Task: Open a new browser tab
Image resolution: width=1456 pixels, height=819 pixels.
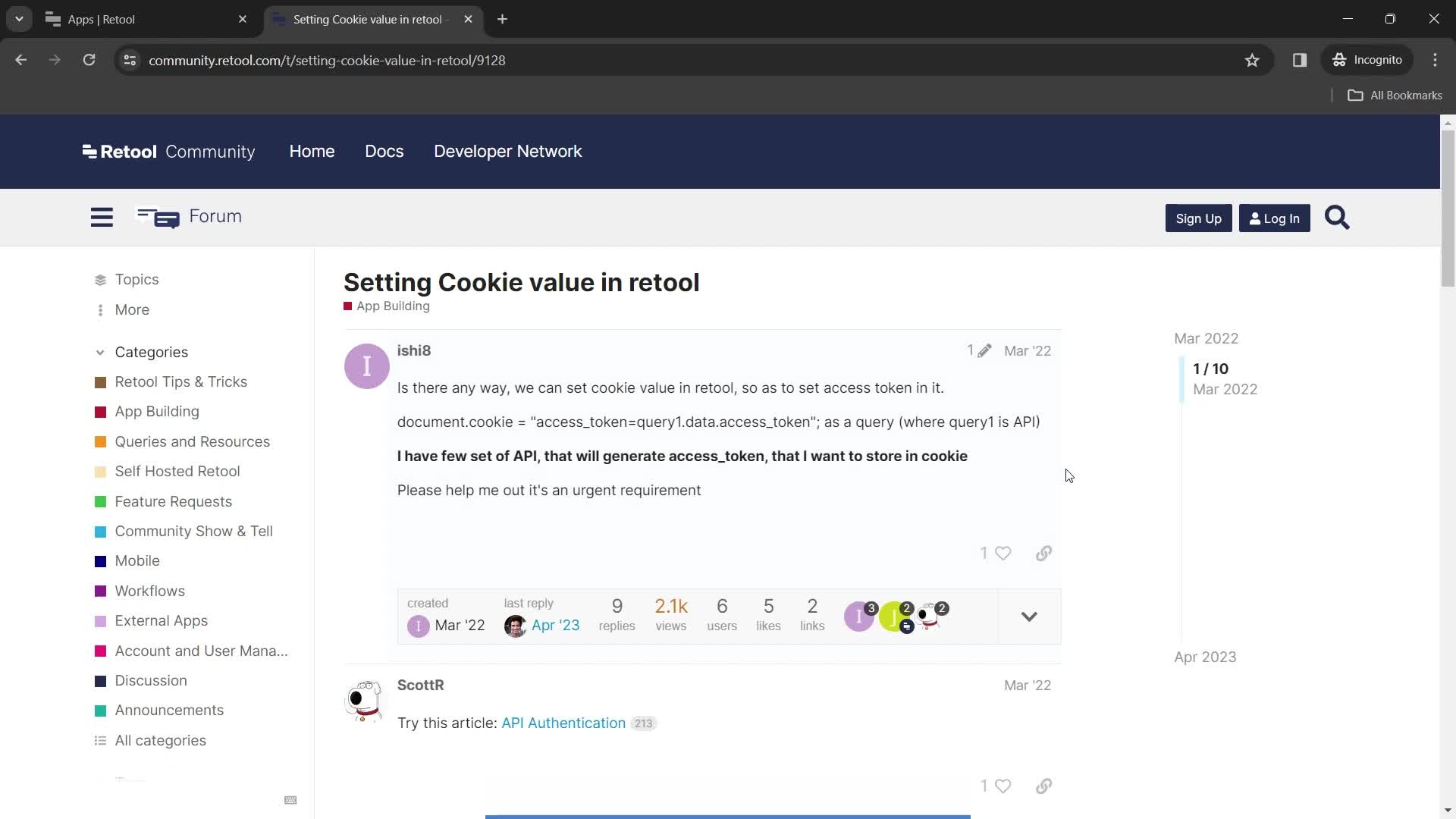Action: [502, 19]
